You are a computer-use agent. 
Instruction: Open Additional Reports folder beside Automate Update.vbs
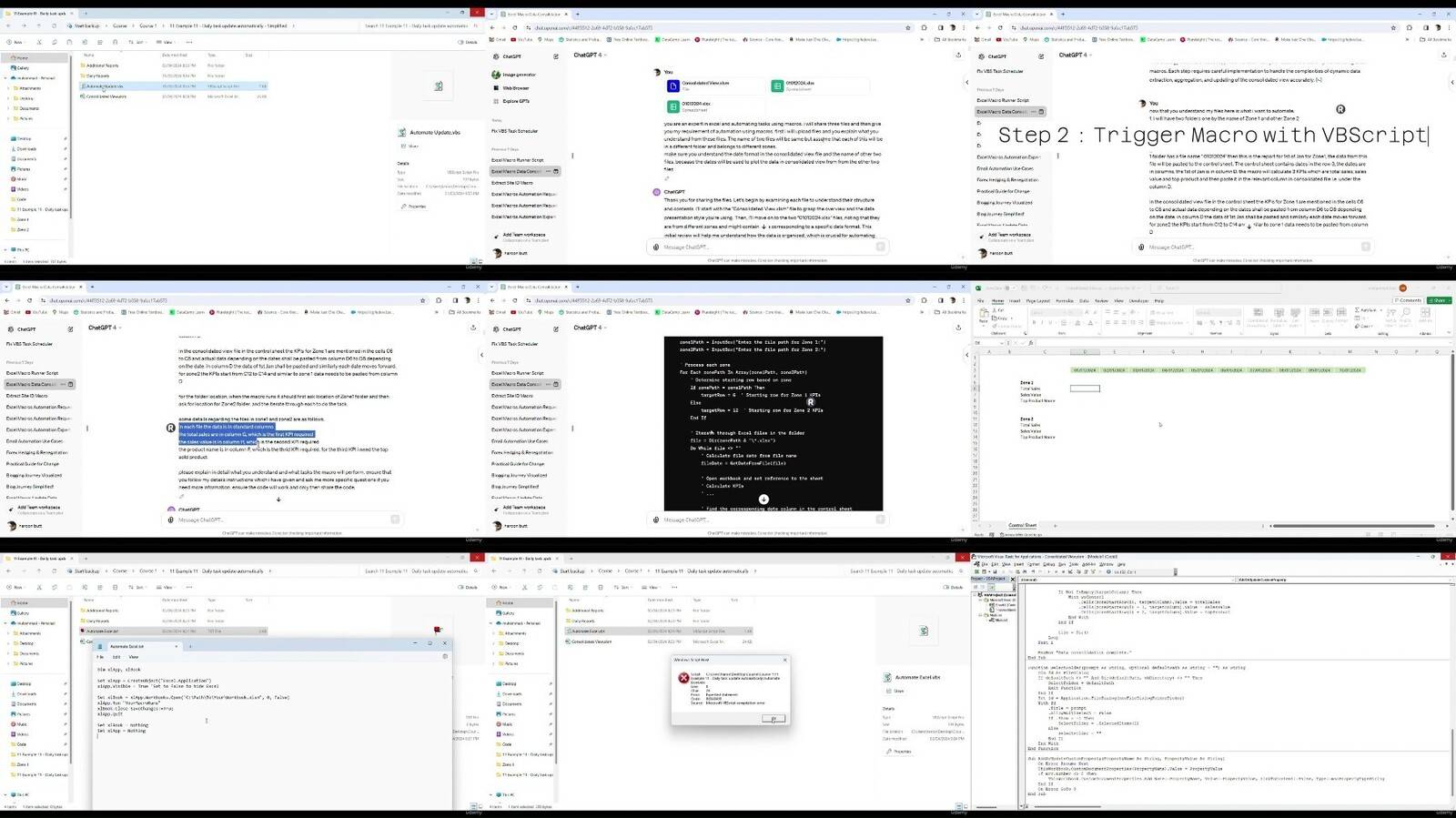101,66
